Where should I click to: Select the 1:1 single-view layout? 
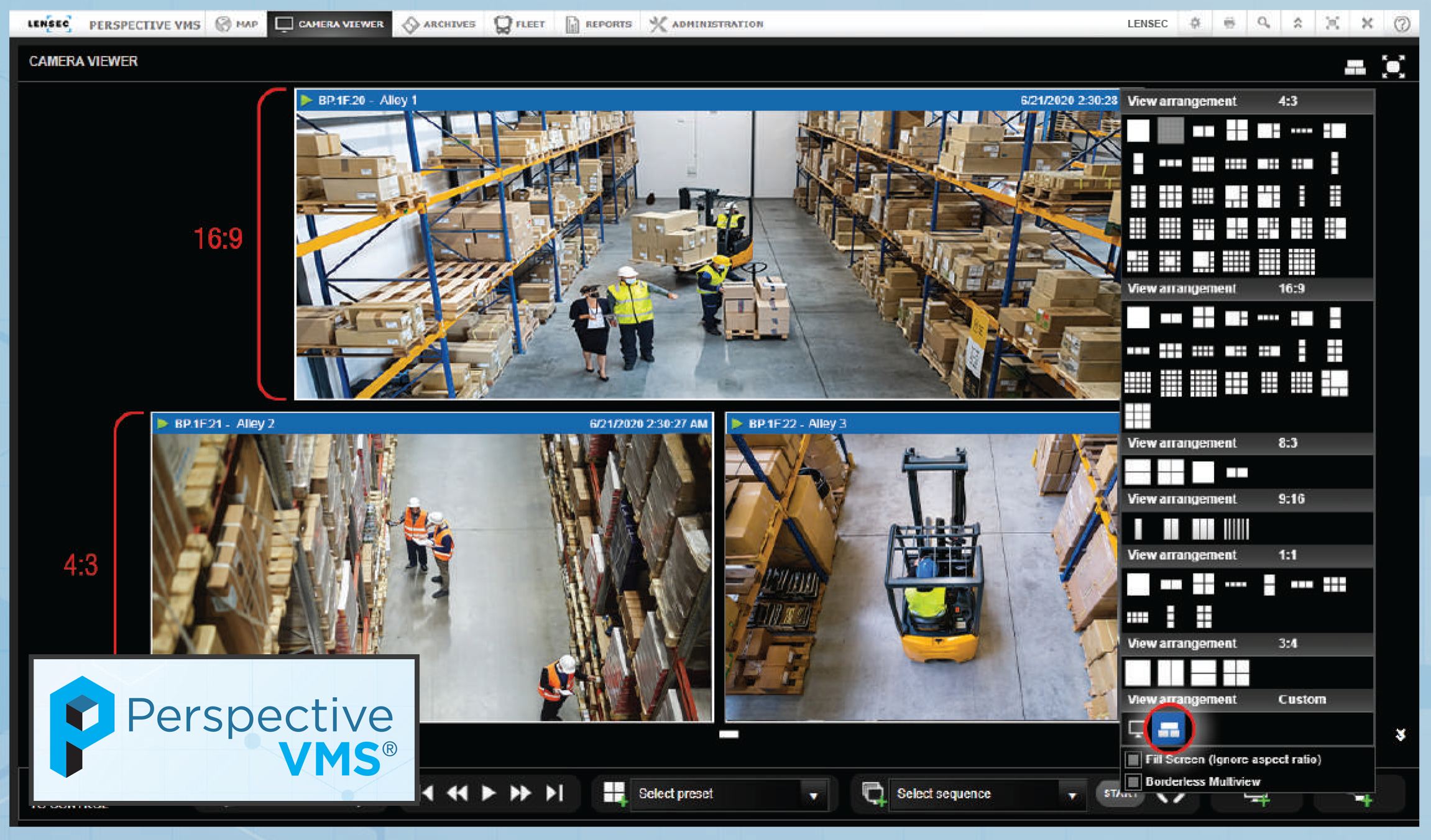click(1138, 584)
